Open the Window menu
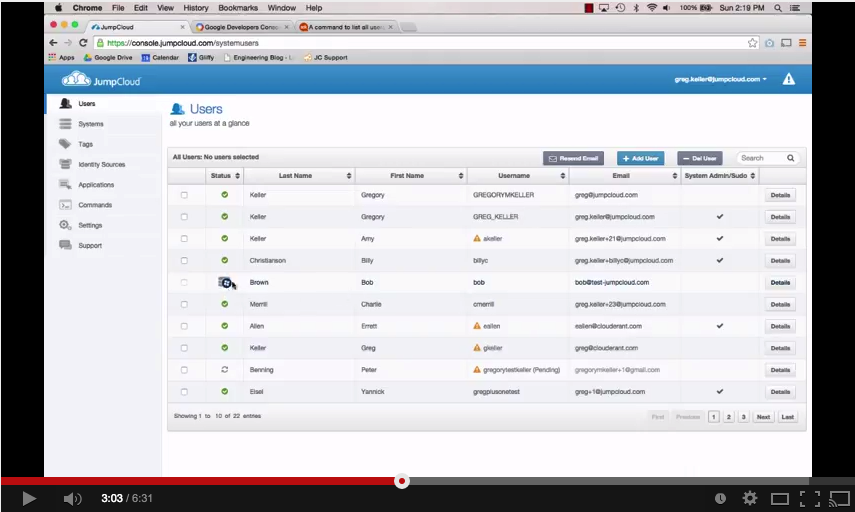855x512 pixels. (x=281, y=8)
